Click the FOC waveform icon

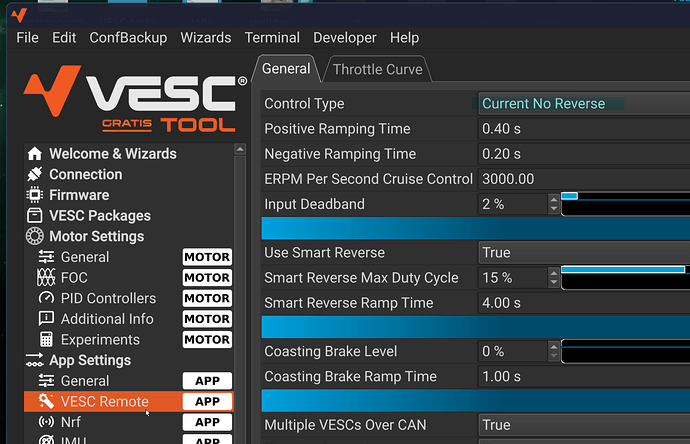46,277
